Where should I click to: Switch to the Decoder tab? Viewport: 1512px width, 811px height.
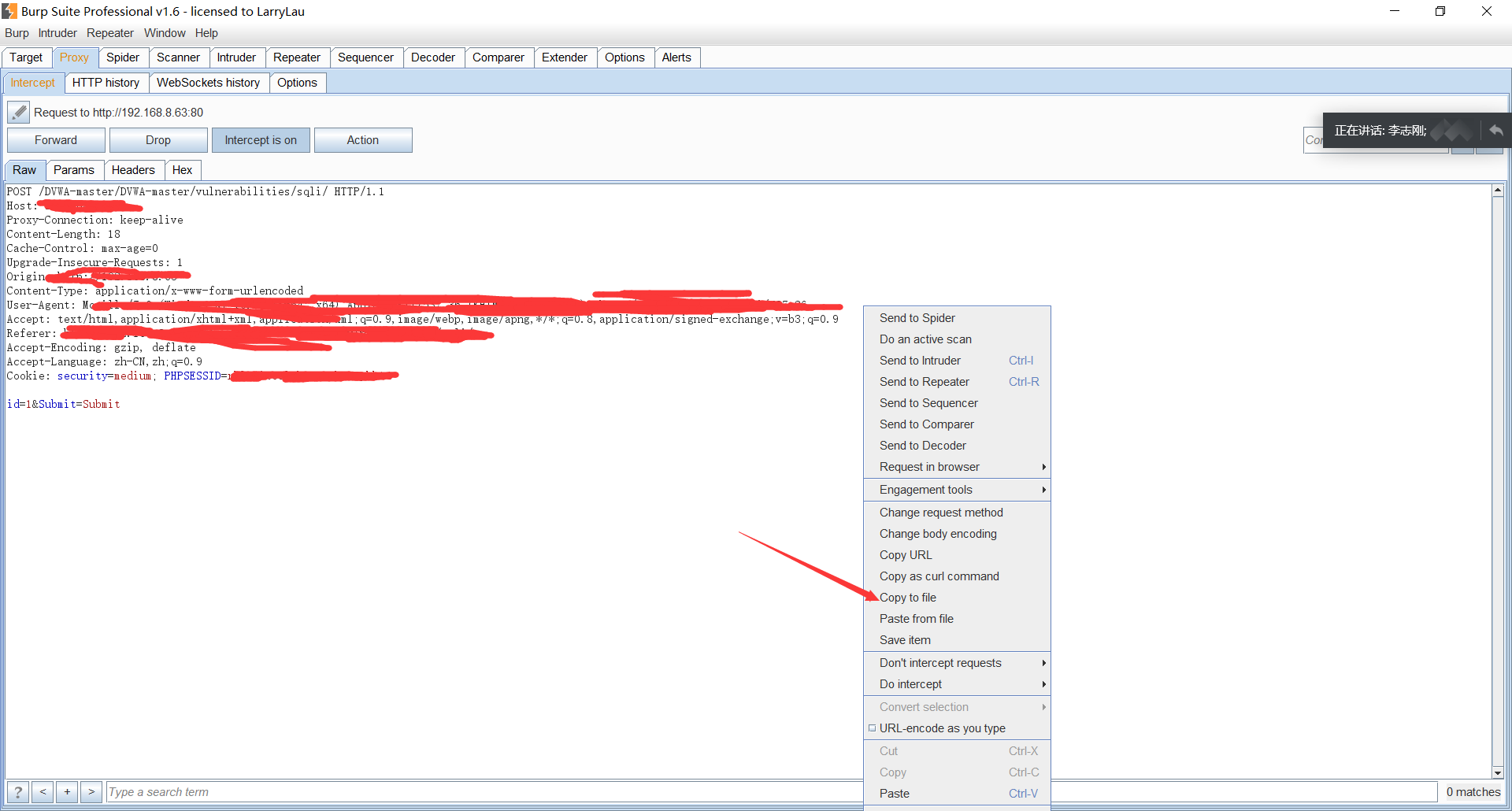tap(433, 57)
